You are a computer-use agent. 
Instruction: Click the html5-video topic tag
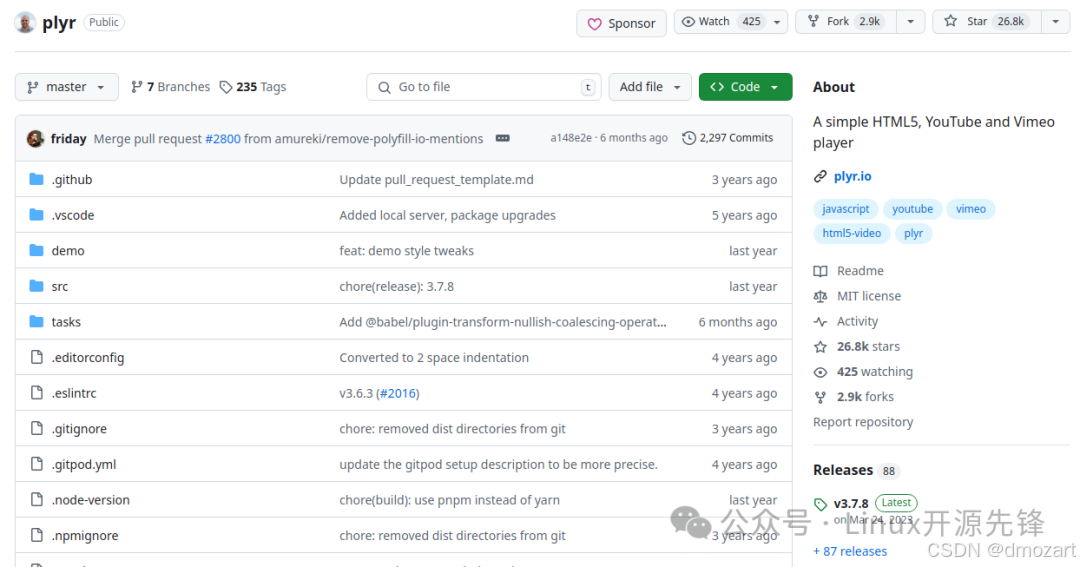[851, 233]
